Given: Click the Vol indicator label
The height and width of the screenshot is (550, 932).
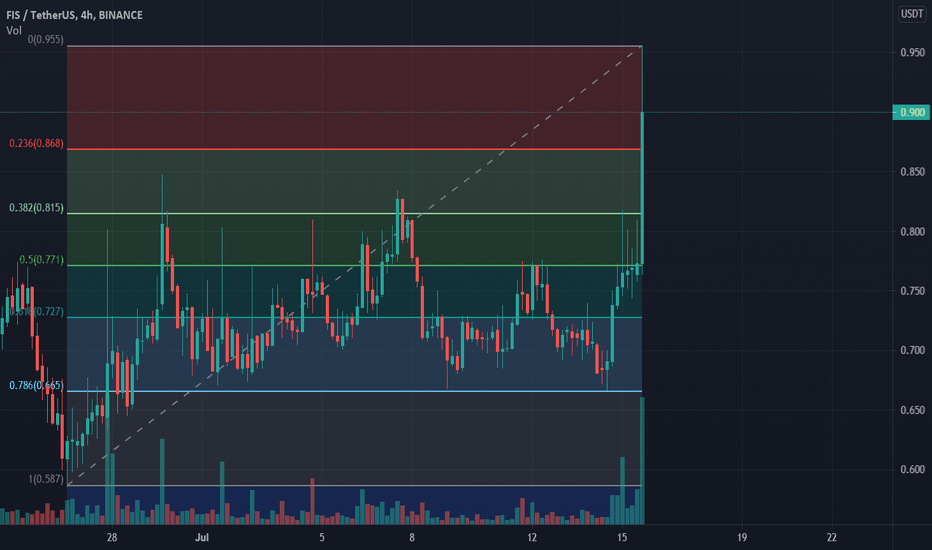Looking at the screenshot, I should point(14,30).
